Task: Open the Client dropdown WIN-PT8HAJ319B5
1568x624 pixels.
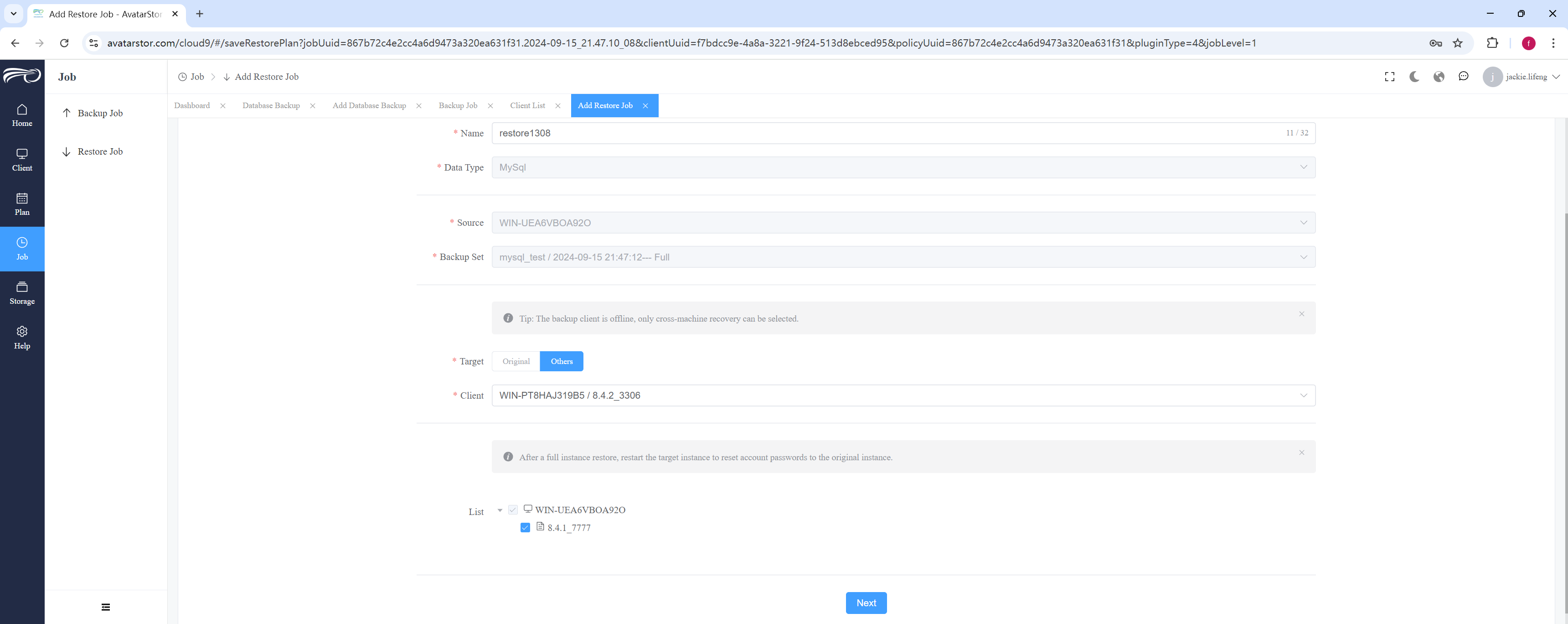Action: tap(903, 395)
